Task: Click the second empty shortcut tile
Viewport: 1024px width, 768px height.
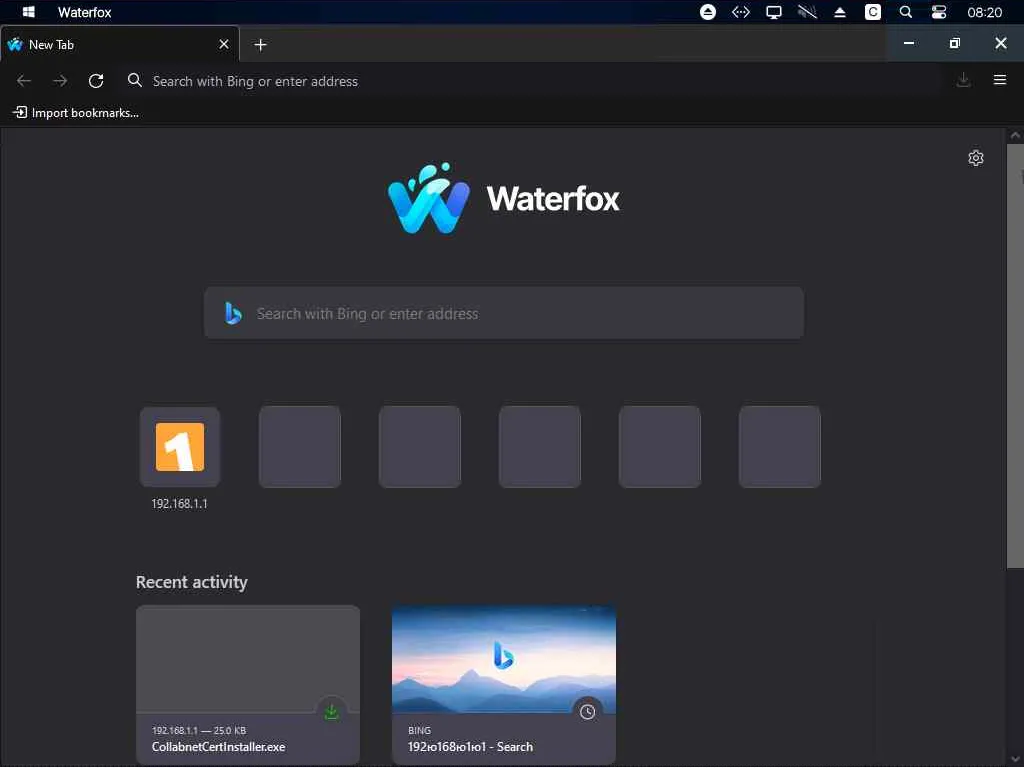Action: coord(300,447)
